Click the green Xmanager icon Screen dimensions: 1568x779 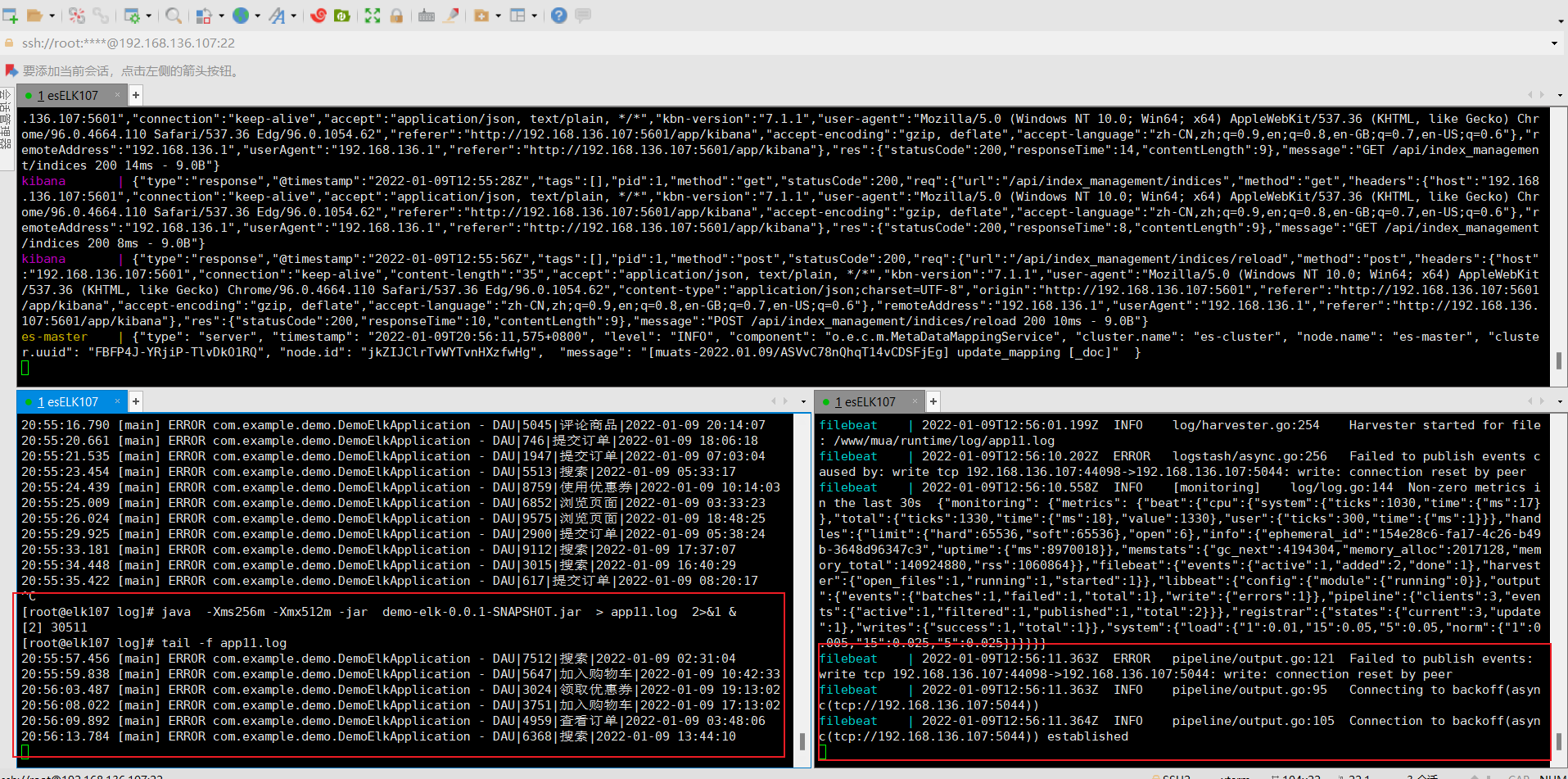(342, 16)
